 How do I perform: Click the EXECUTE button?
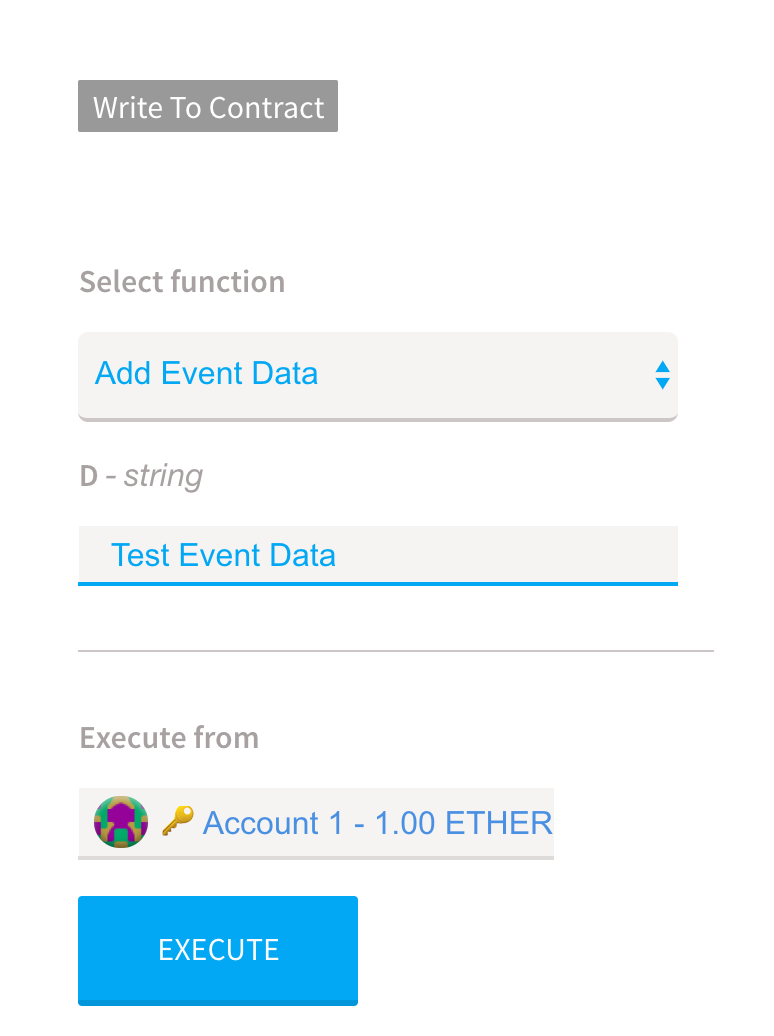coord(218,951)
